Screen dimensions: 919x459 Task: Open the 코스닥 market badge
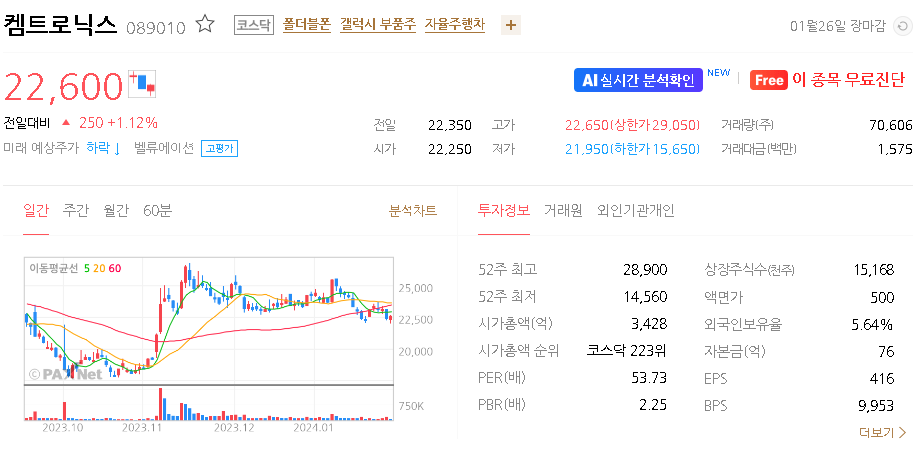254,25
